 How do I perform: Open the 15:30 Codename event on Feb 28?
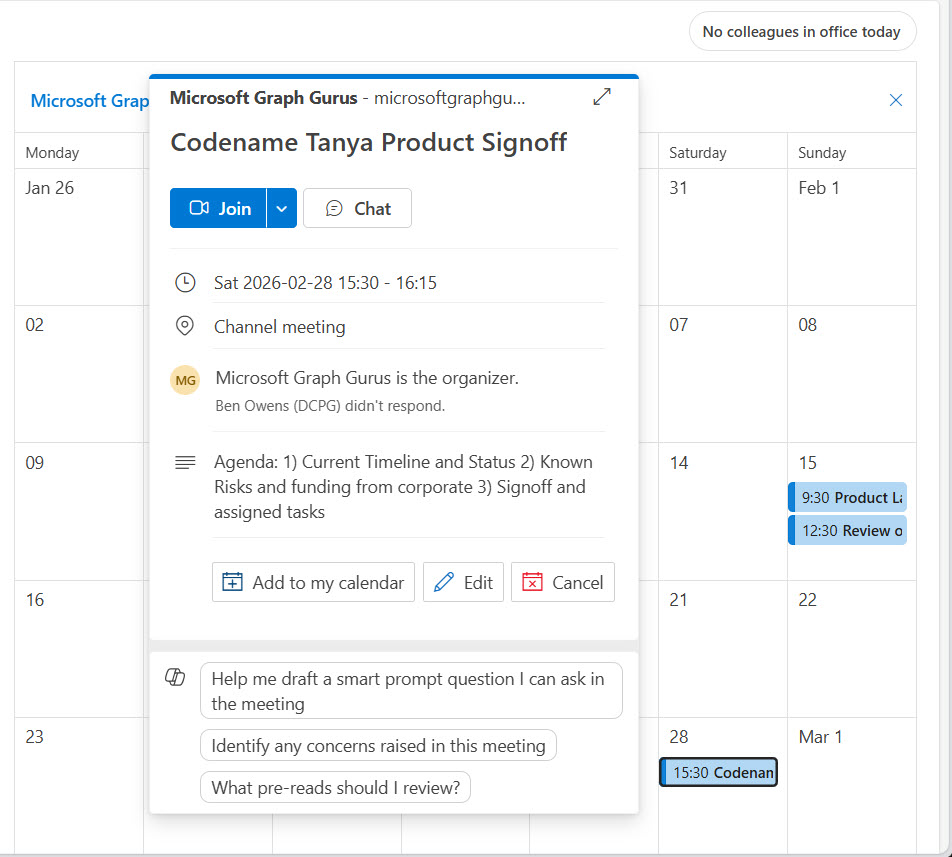718,772
